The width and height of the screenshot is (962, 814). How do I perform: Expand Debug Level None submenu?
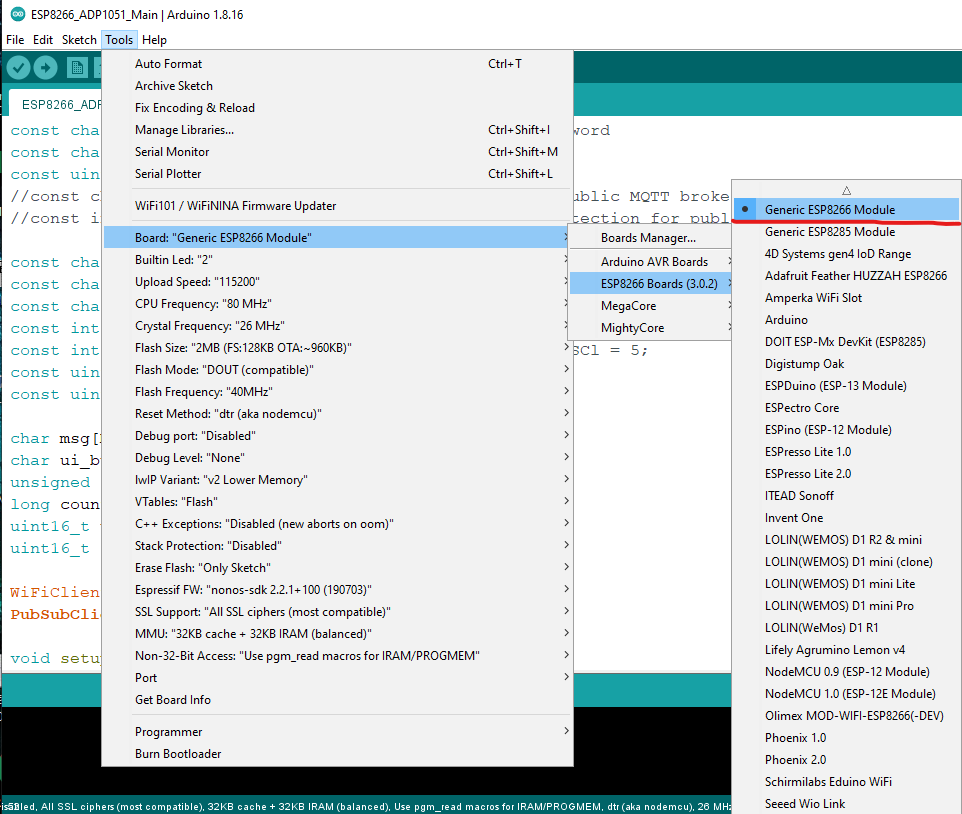tap(339, 458)
